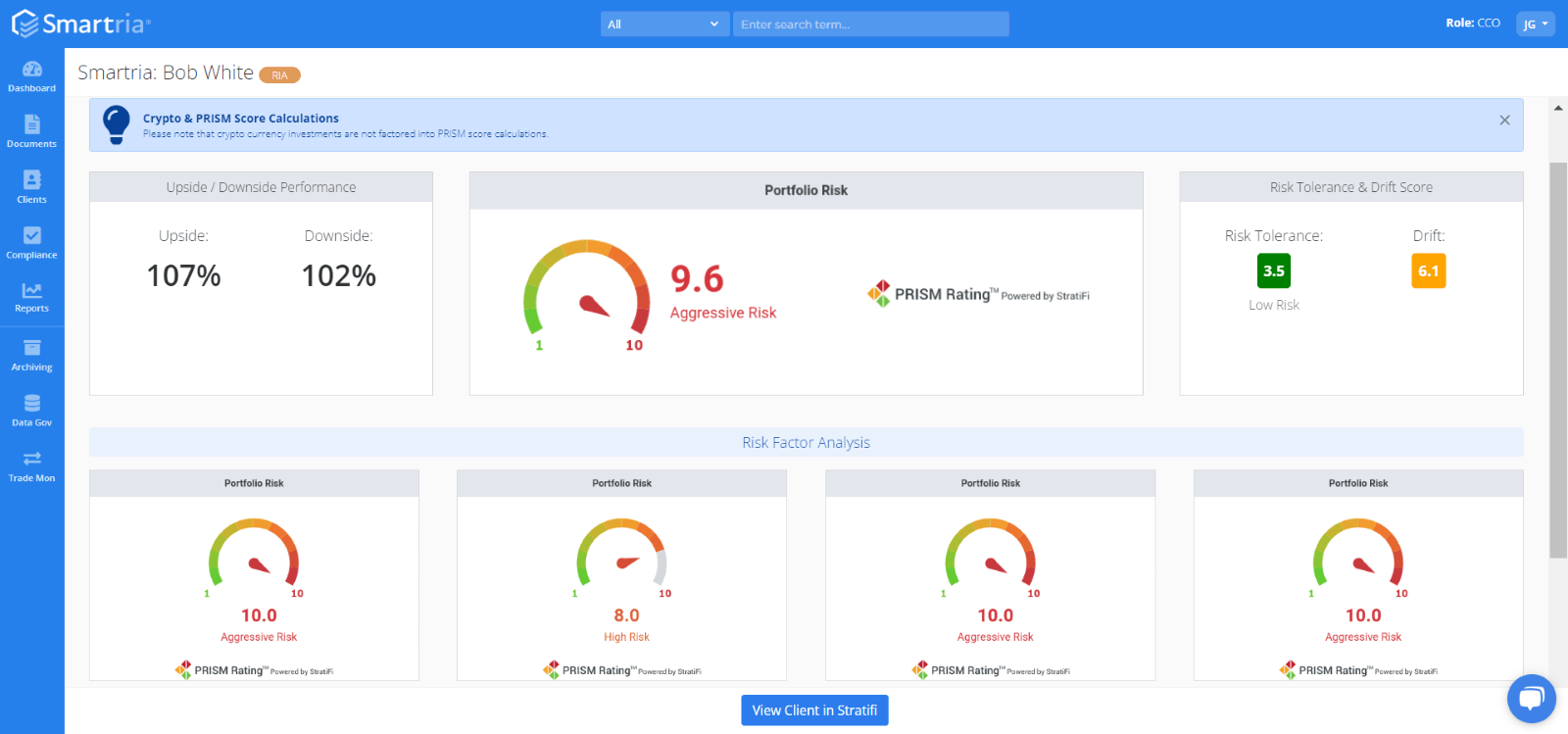Click the 8.0 score value
1568x734 pixels.
click(626, 615)
